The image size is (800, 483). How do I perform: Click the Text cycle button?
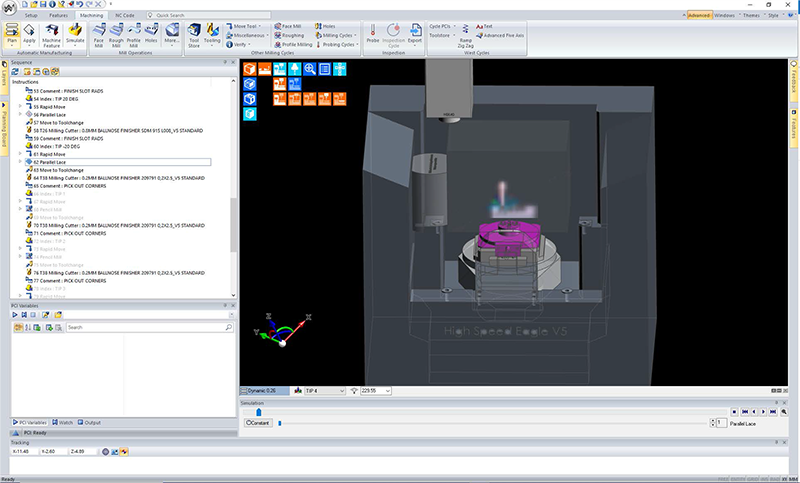[484, 26]
